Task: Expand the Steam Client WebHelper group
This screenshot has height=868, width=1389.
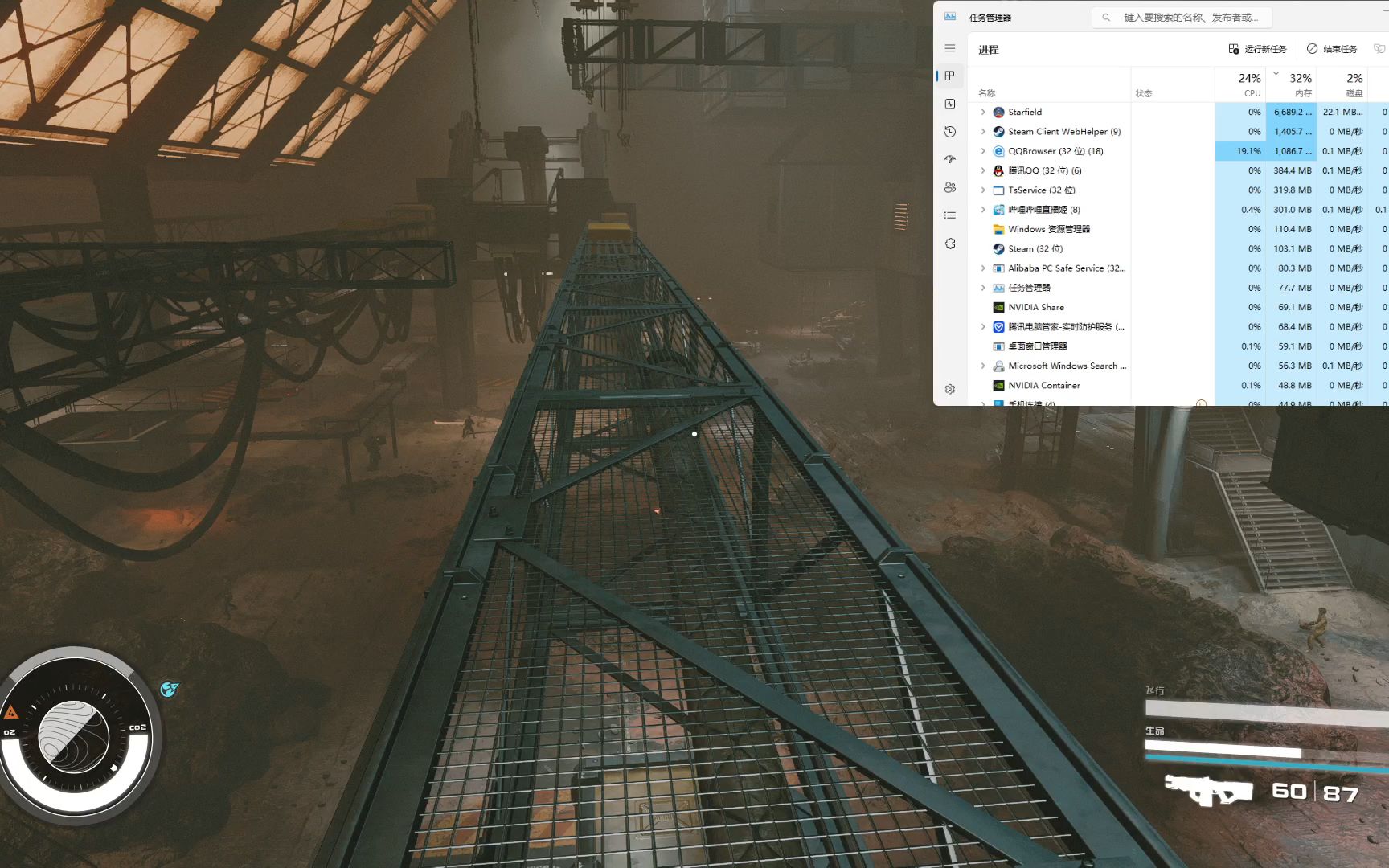Action: [982, 132]
